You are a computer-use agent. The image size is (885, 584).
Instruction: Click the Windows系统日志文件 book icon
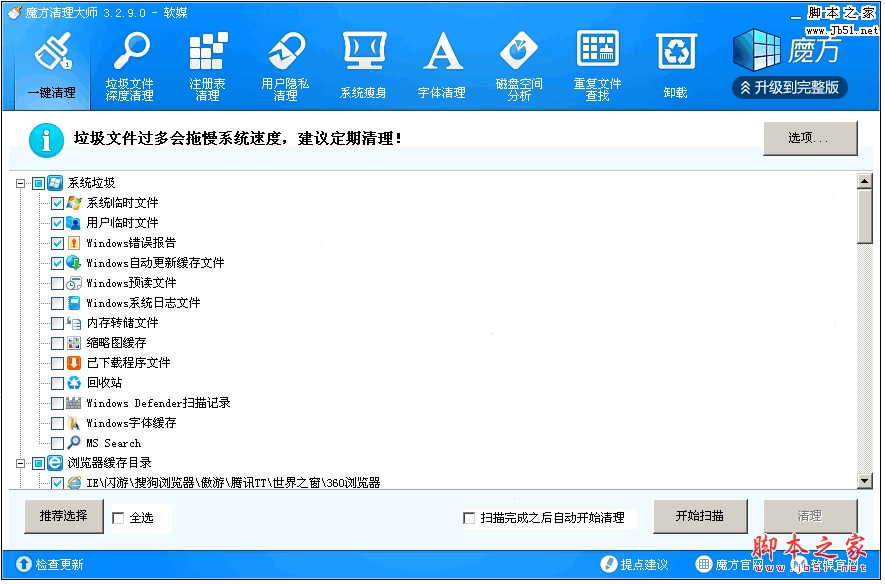pyautogui.click(x=74, y=303)
